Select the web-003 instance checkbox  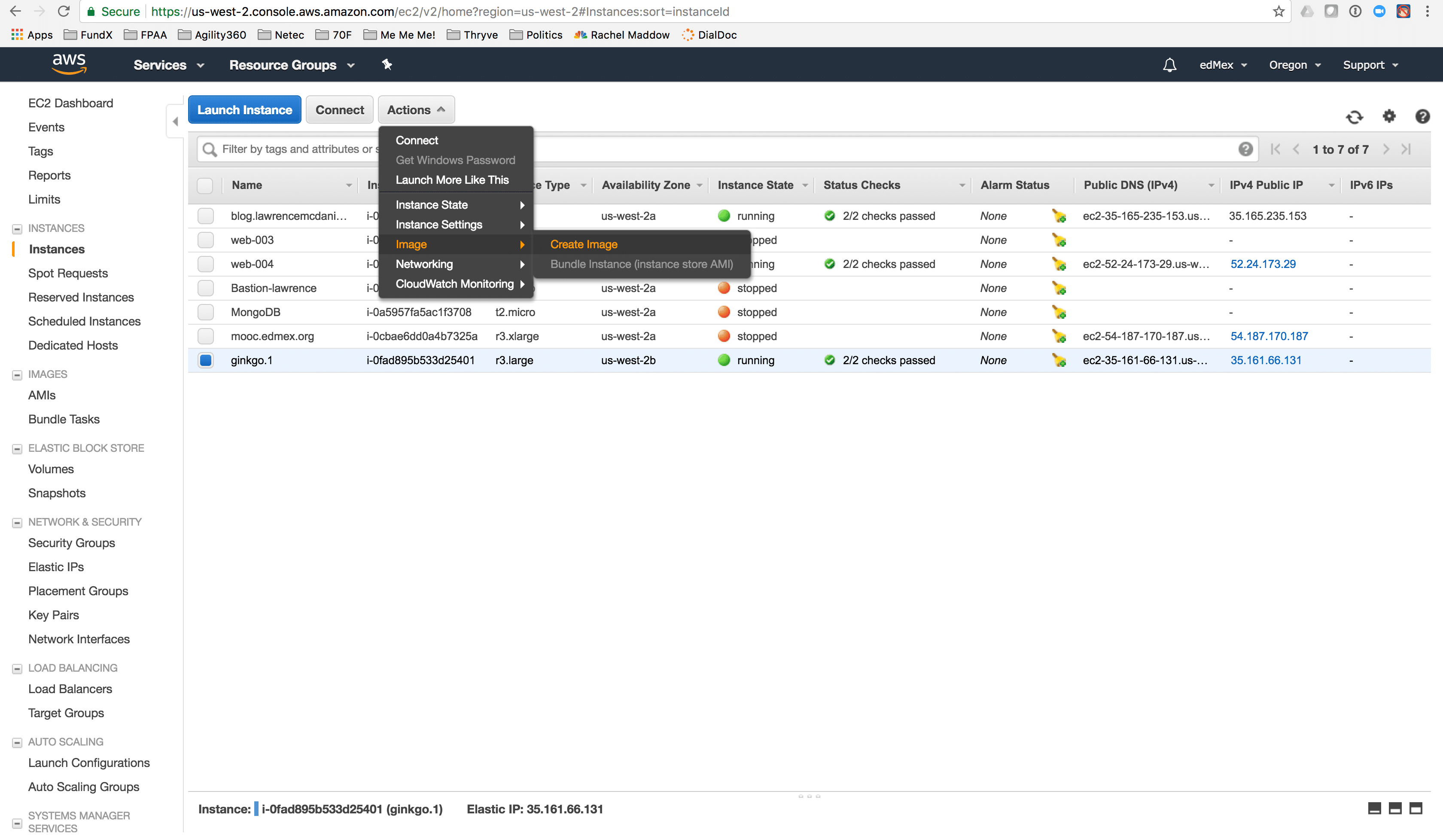[x=206, y=240]
